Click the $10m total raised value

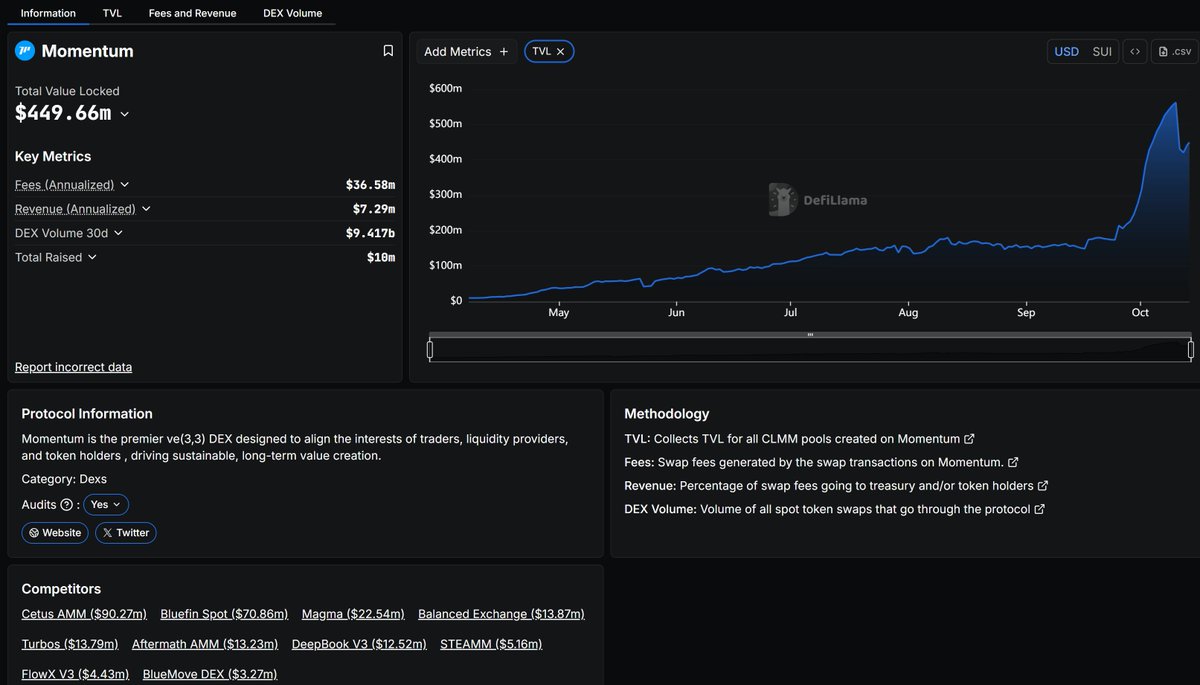[x=381, y=257]
